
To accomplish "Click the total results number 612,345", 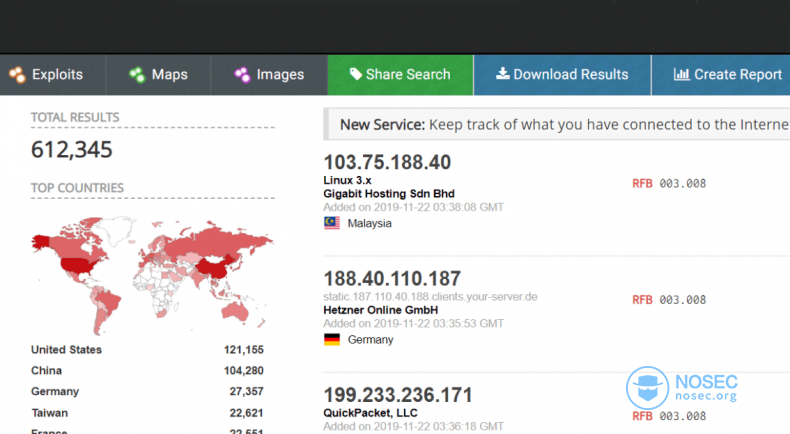I will coord(72,150).
